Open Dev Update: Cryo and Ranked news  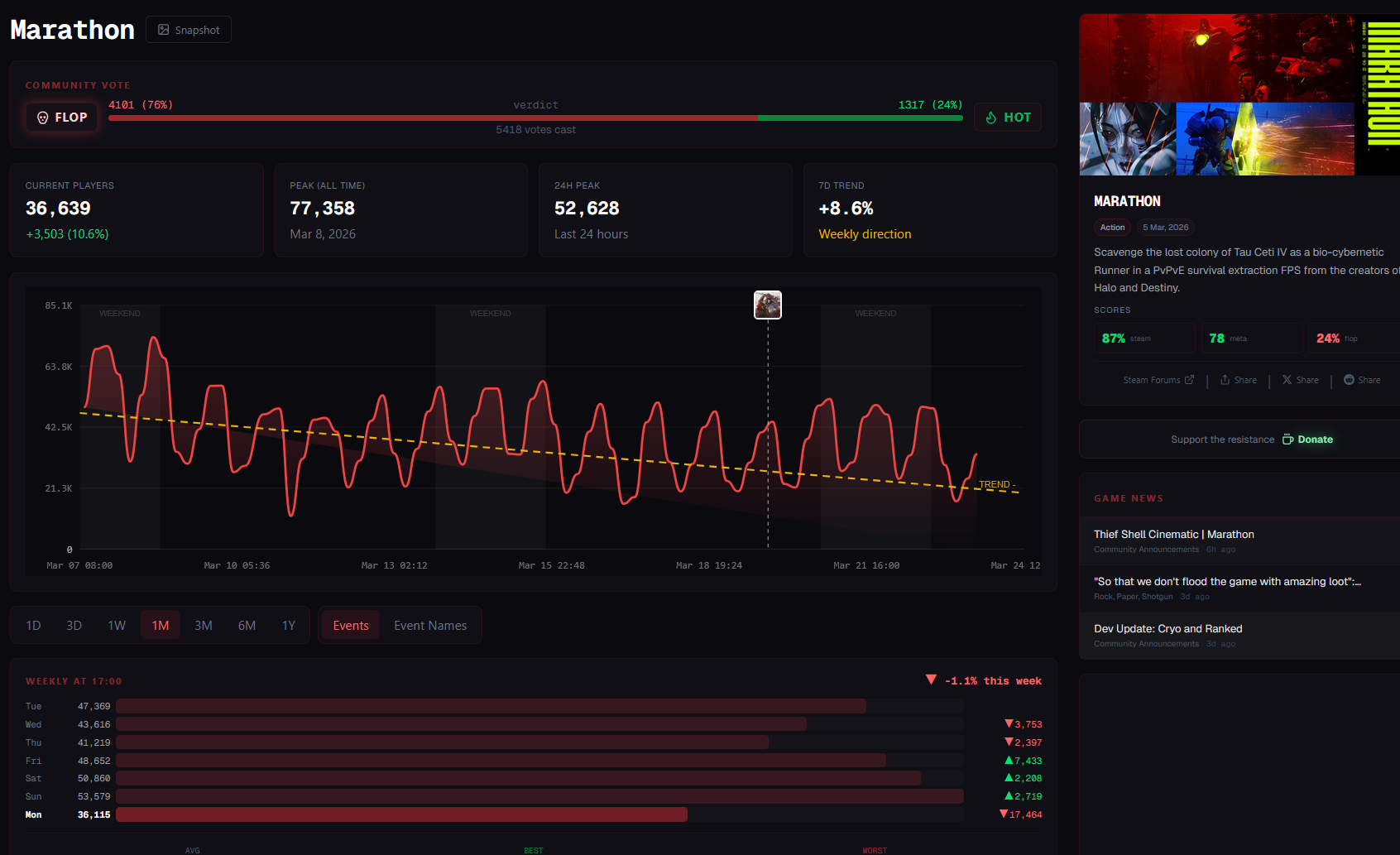[x=1239, y=636]
